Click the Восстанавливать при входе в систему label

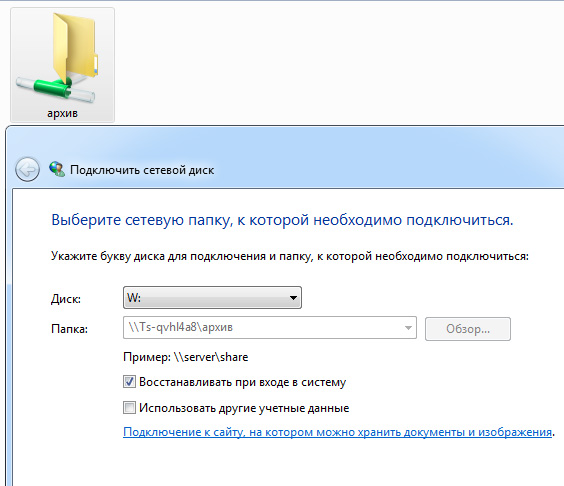(242, 382)
